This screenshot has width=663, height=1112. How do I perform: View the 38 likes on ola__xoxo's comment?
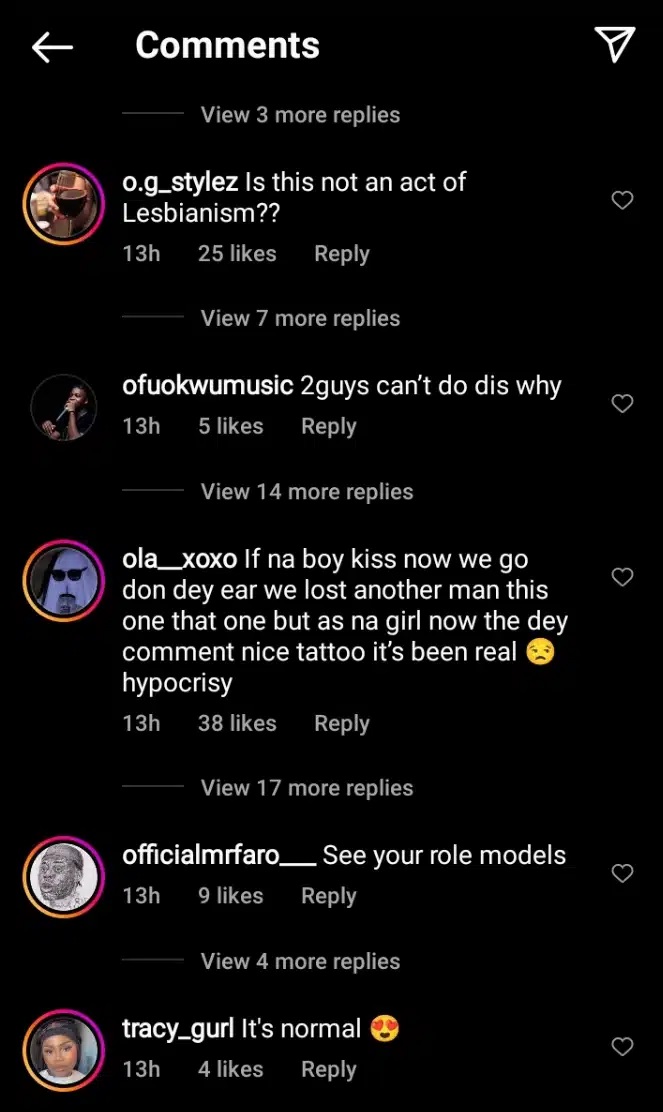click(237, 723)
